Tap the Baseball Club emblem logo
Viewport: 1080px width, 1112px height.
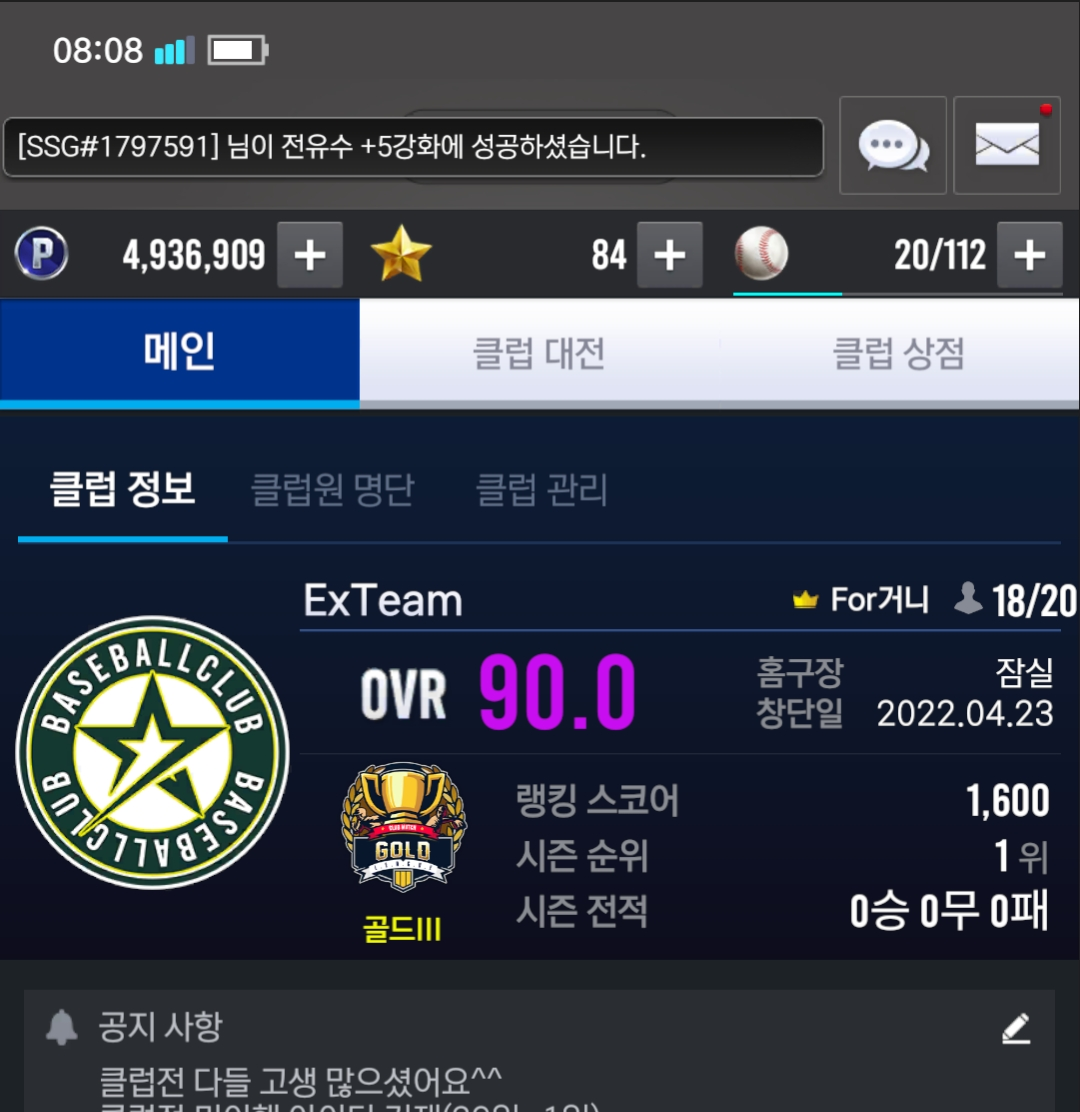(152, 752)
